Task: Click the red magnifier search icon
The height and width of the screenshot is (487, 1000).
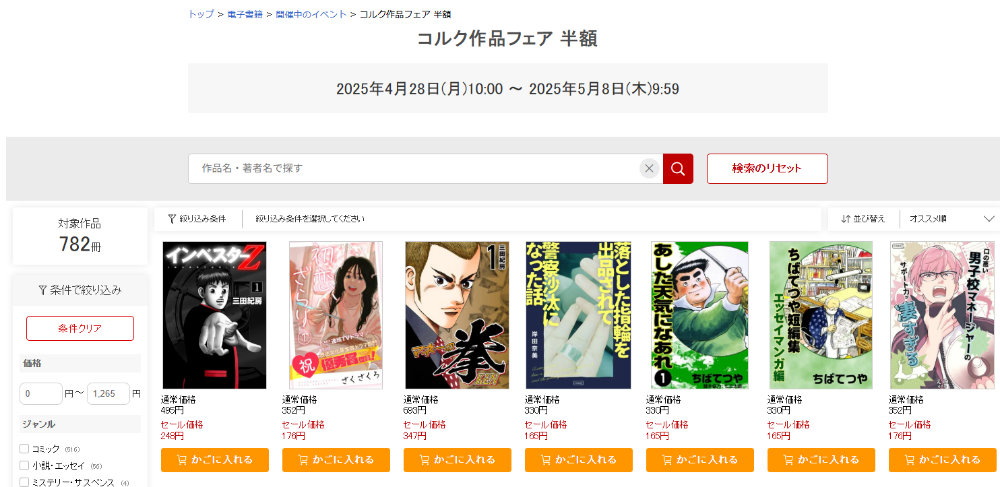Action: (677, 169)
